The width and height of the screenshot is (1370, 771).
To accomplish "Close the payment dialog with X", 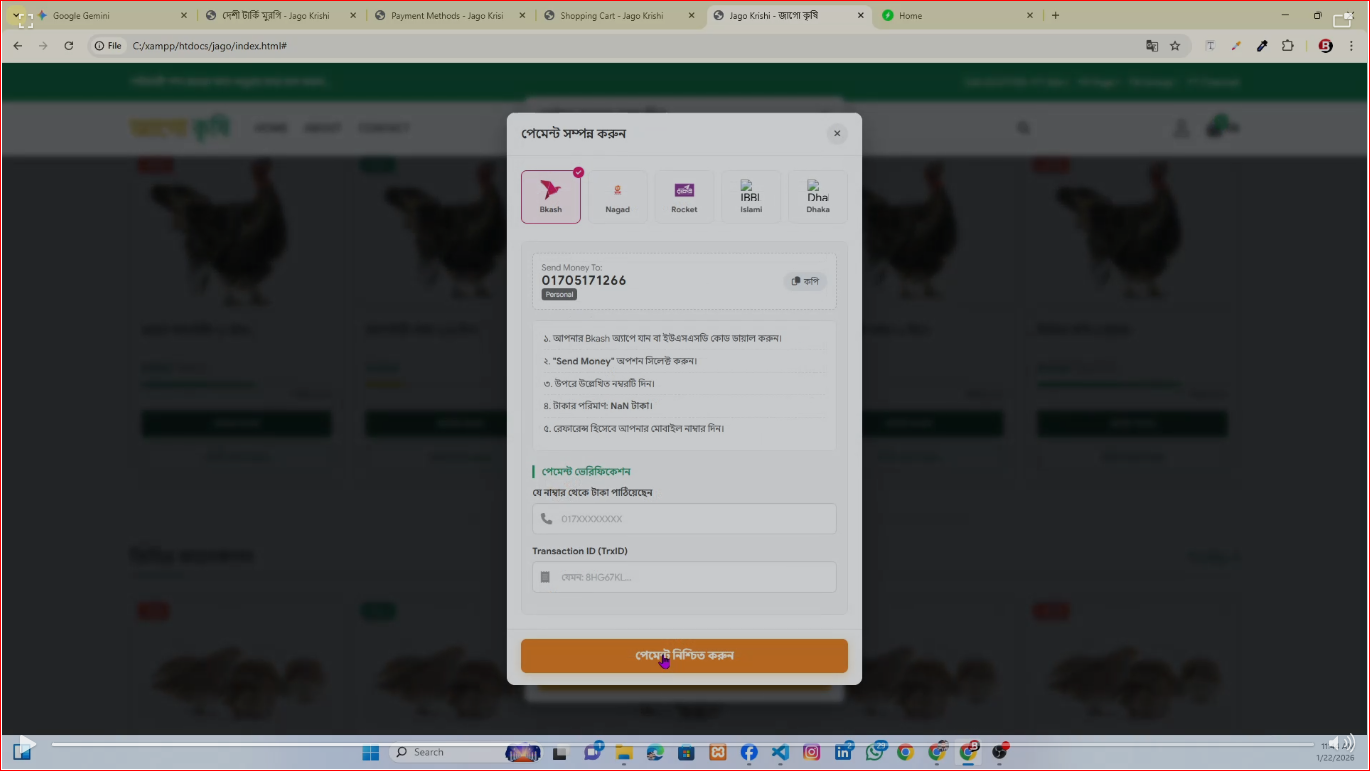I will [837, 134].
